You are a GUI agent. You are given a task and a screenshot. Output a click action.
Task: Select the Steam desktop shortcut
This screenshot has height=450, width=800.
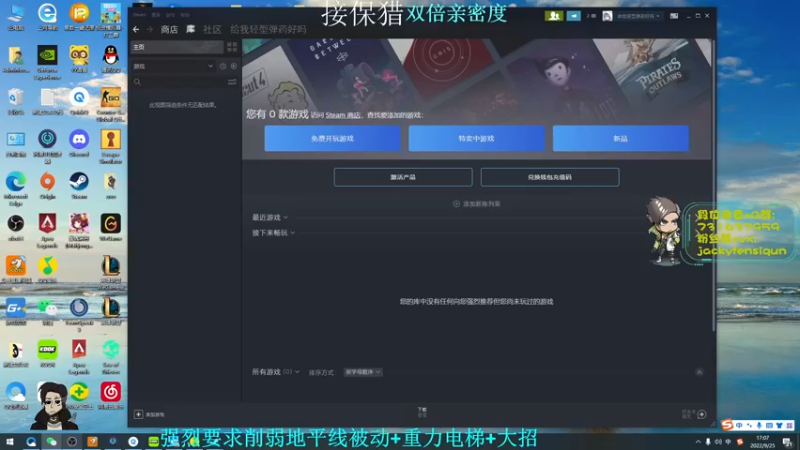point(79,186)
